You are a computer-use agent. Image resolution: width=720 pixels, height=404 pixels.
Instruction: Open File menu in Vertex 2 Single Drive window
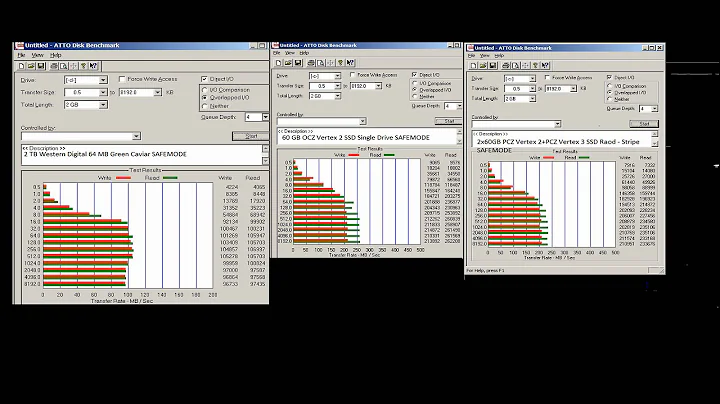click(x=276, y=53)
